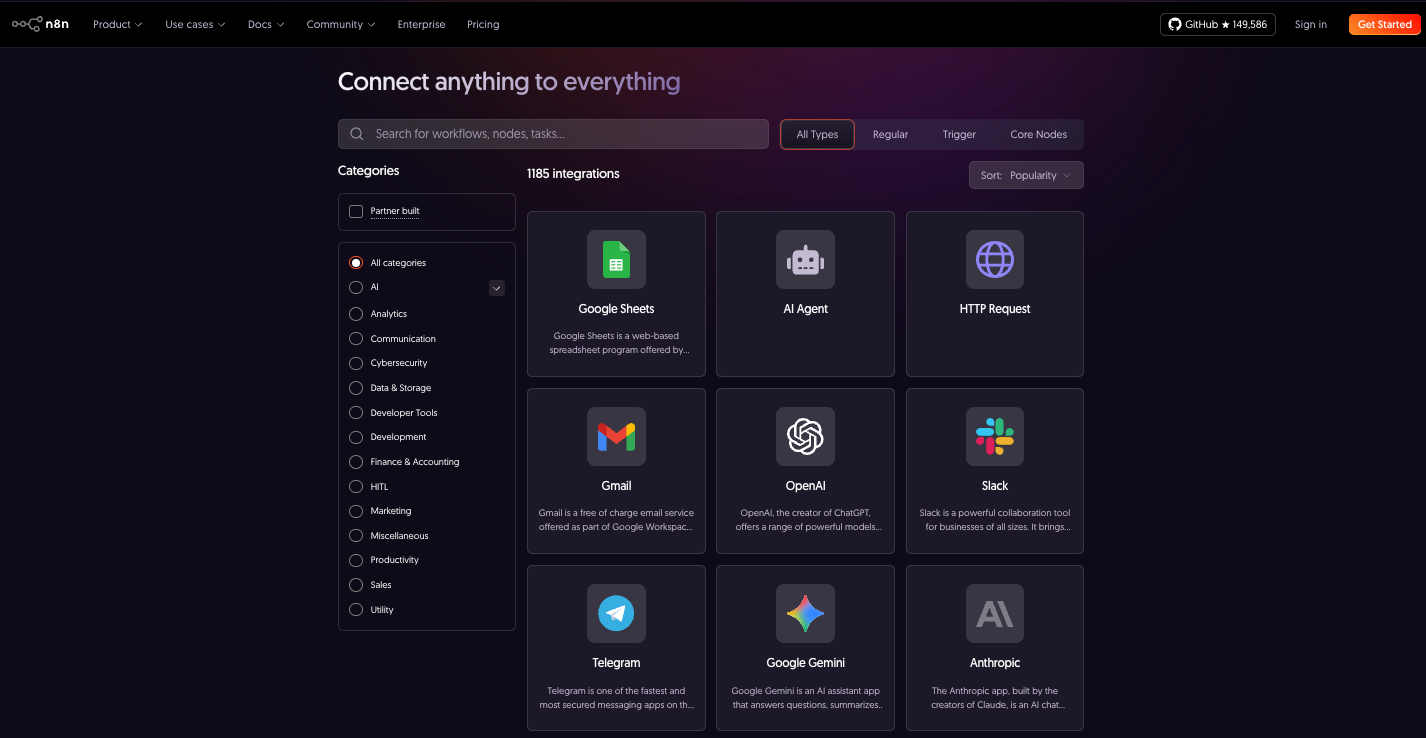Expand the Product menu in navbar
Screen dimensions: 1426x738
[x=117, y=24]
